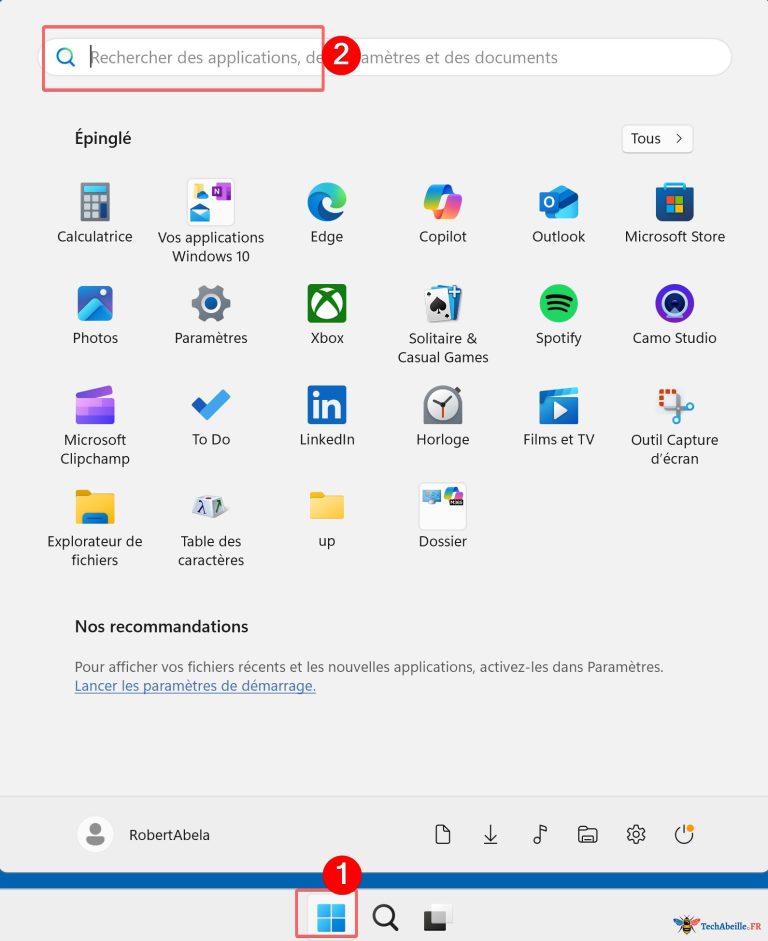Open Horloge clock app

[x=443, y=416]
